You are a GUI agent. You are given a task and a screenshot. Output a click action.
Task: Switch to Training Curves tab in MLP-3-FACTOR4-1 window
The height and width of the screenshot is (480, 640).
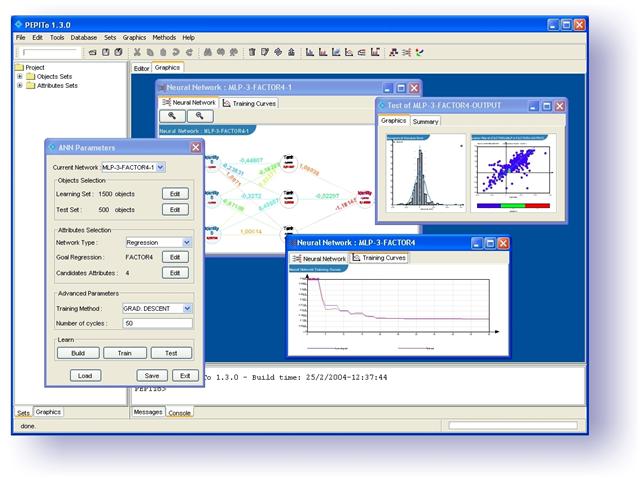(250, 103)
